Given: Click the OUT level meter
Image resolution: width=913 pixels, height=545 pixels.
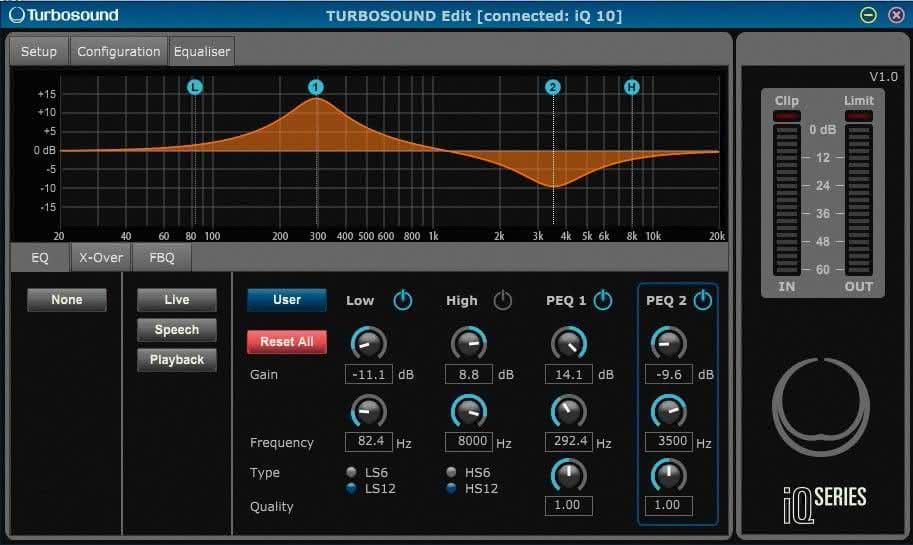Looking at the screenshot, I should point(858,200).
